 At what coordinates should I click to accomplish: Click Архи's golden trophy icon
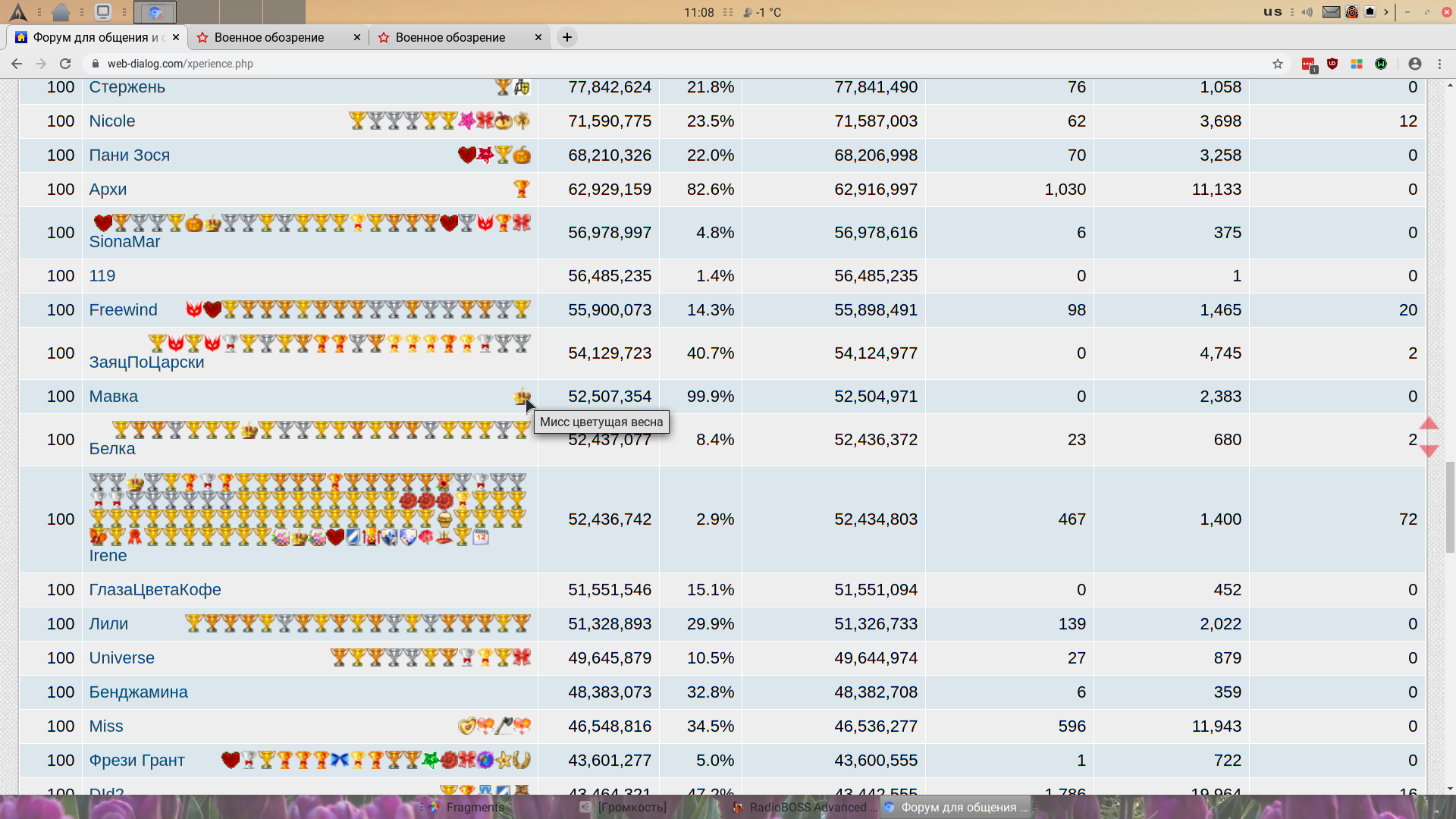click(521, 188)
